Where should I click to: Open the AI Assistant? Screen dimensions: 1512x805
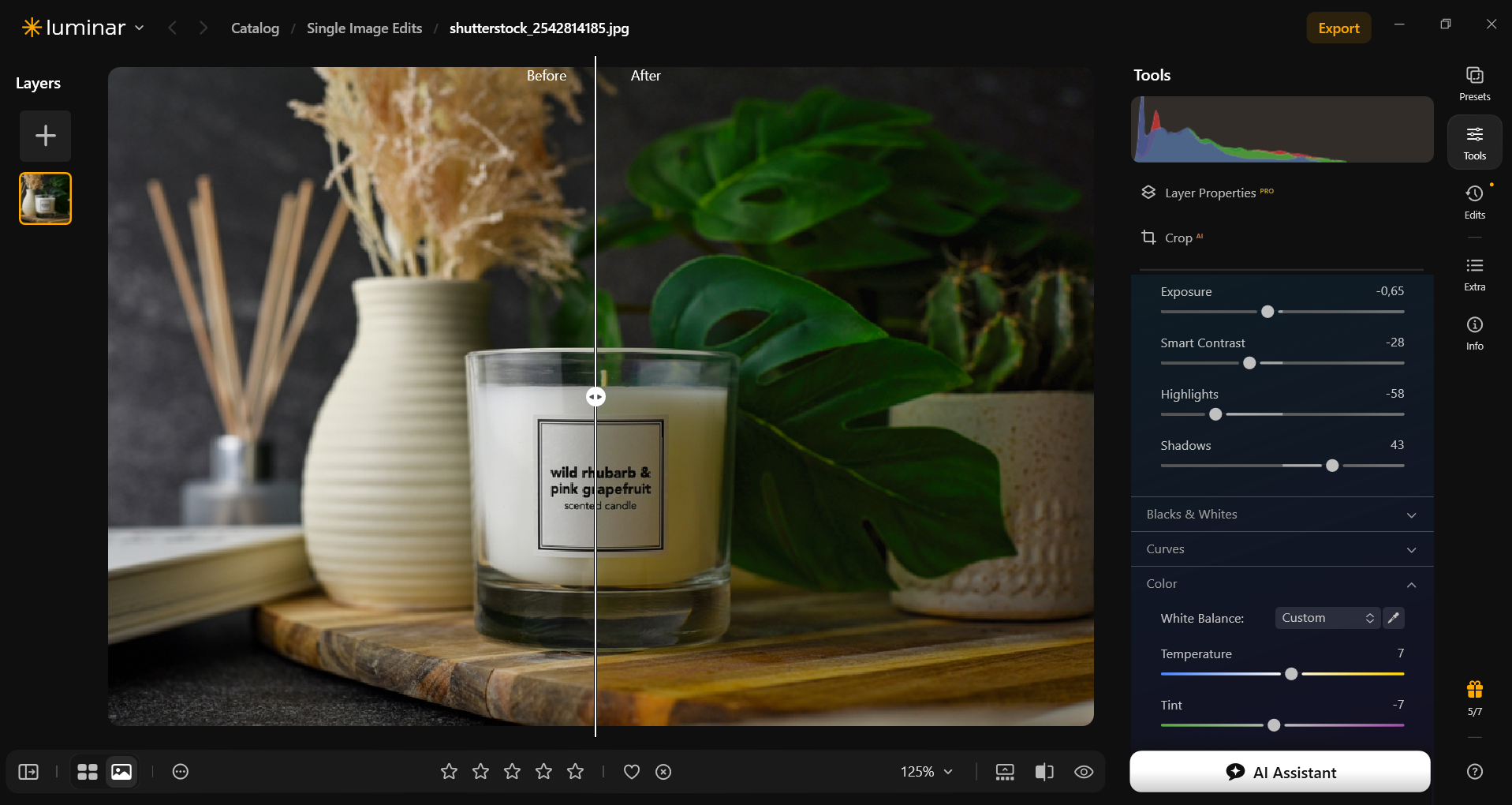[1280, 772]
